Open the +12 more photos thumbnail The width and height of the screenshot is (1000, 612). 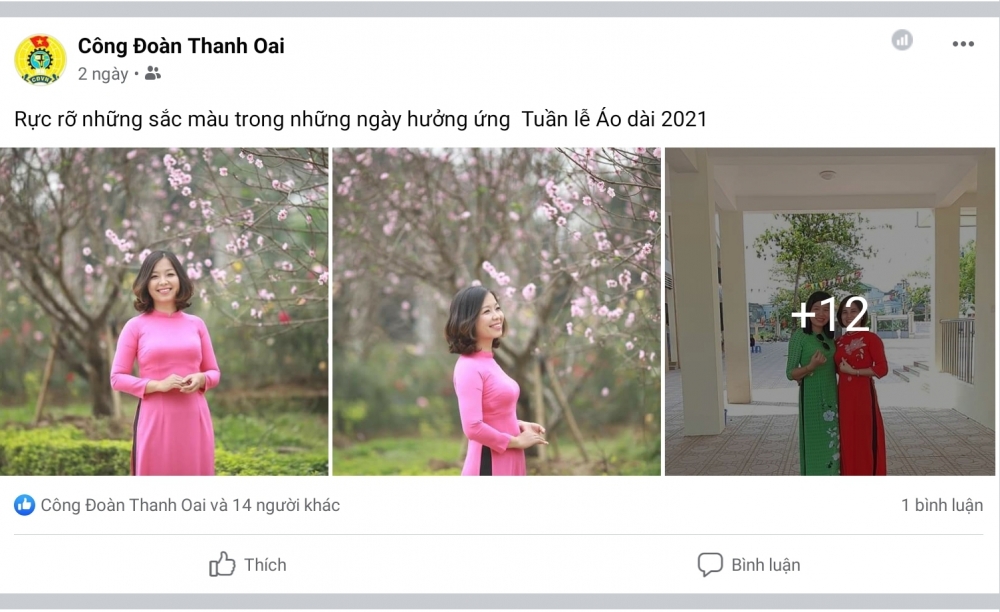pos(830,312)
